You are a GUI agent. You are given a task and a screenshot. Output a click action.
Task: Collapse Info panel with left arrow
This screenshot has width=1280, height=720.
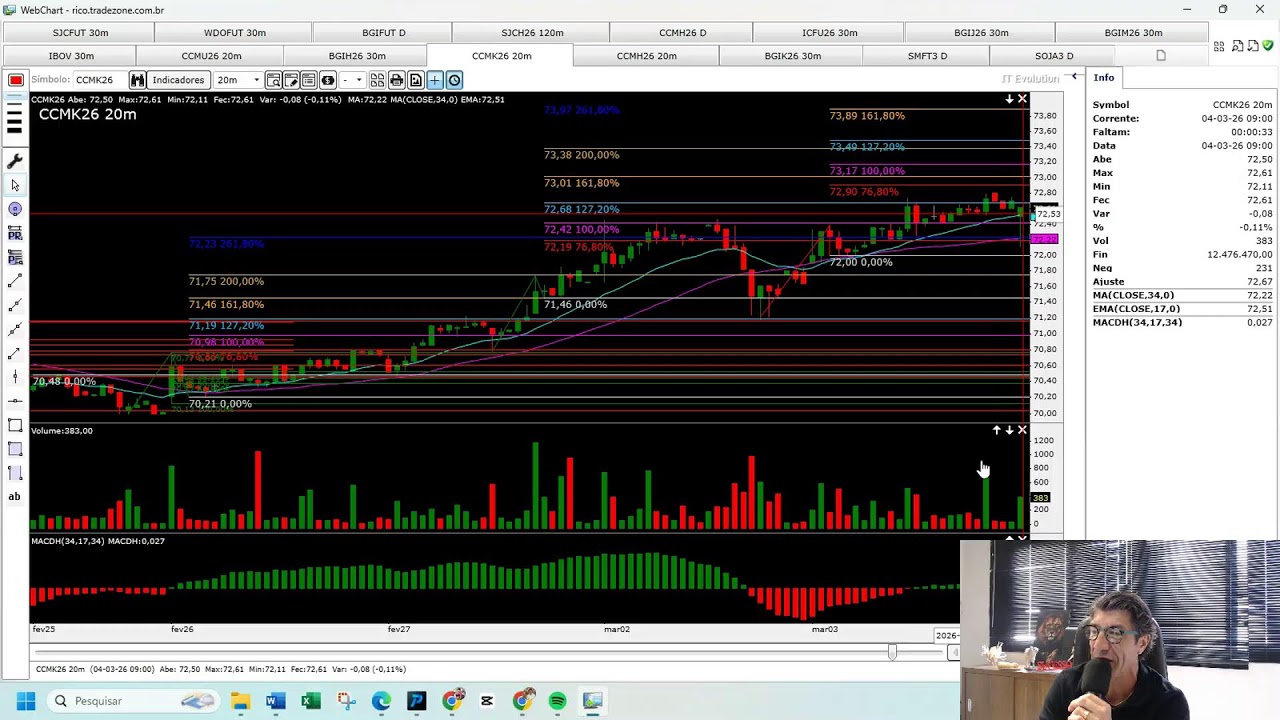(1074, 77)
